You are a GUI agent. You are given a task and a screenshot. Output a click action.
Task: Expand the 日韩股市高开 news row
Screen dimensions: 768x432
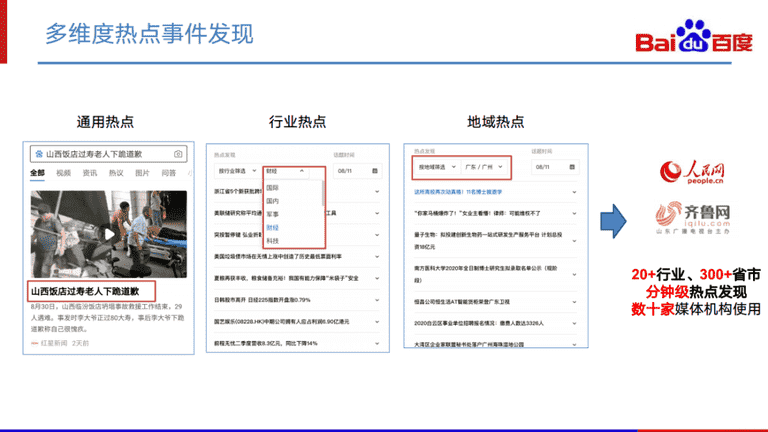297,300
